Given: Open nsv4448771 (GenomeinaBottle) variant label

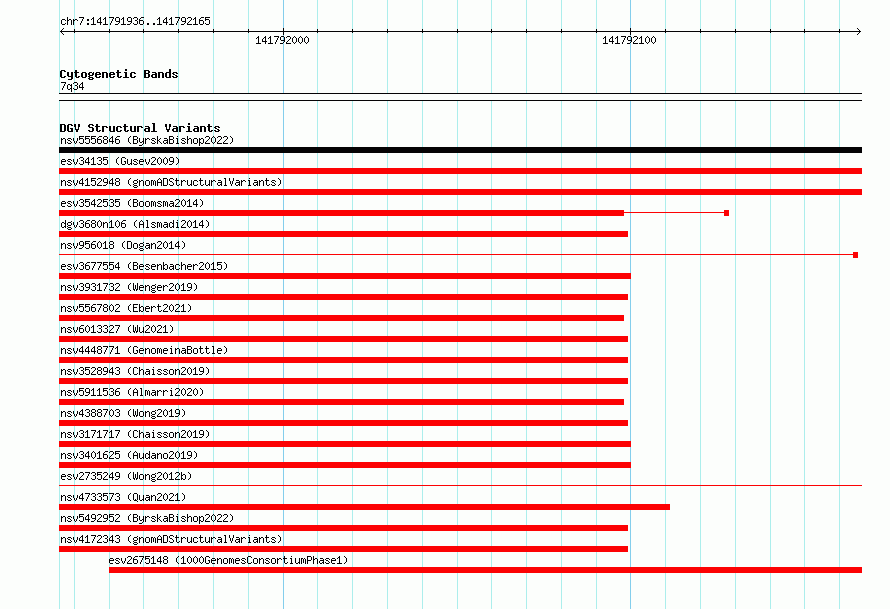Looking at the screenshot, I should coord(144,350).
